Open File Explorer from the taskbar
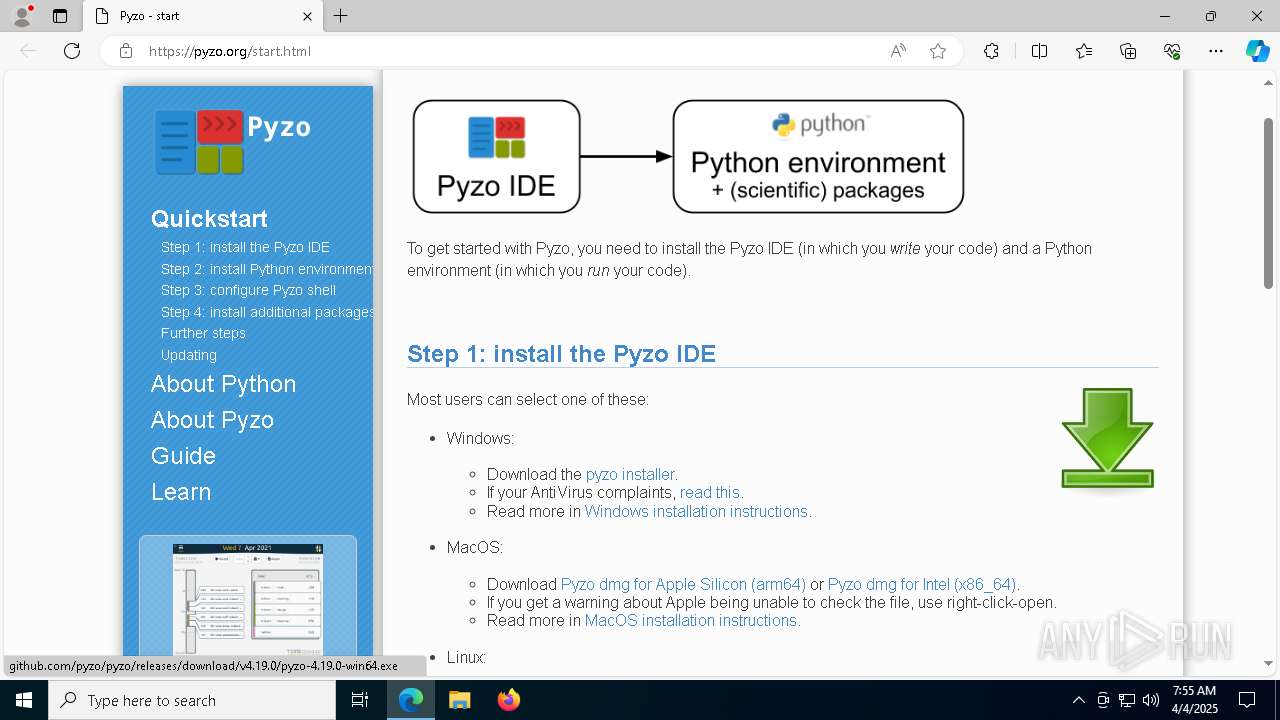Viewport: 1280px width, 720px height. (459, 700)
